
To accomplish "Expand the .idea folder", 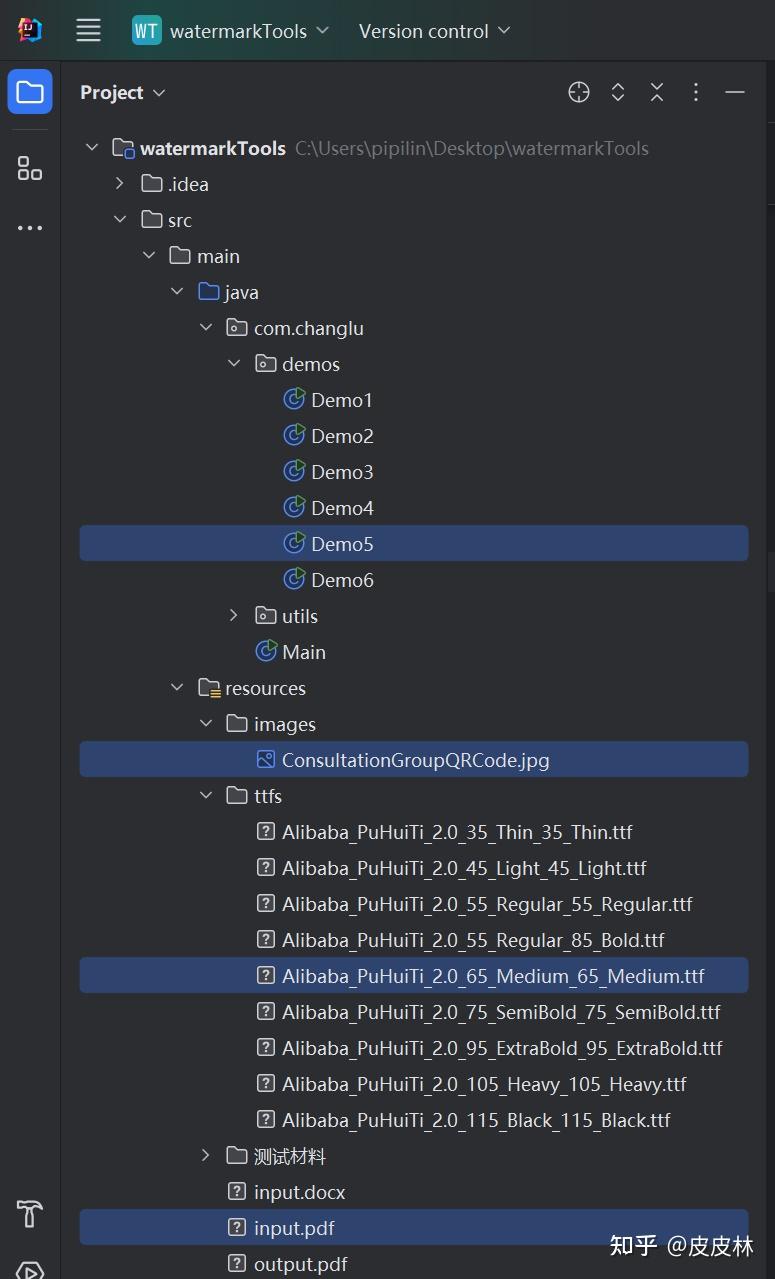I will tap(120, 184).
